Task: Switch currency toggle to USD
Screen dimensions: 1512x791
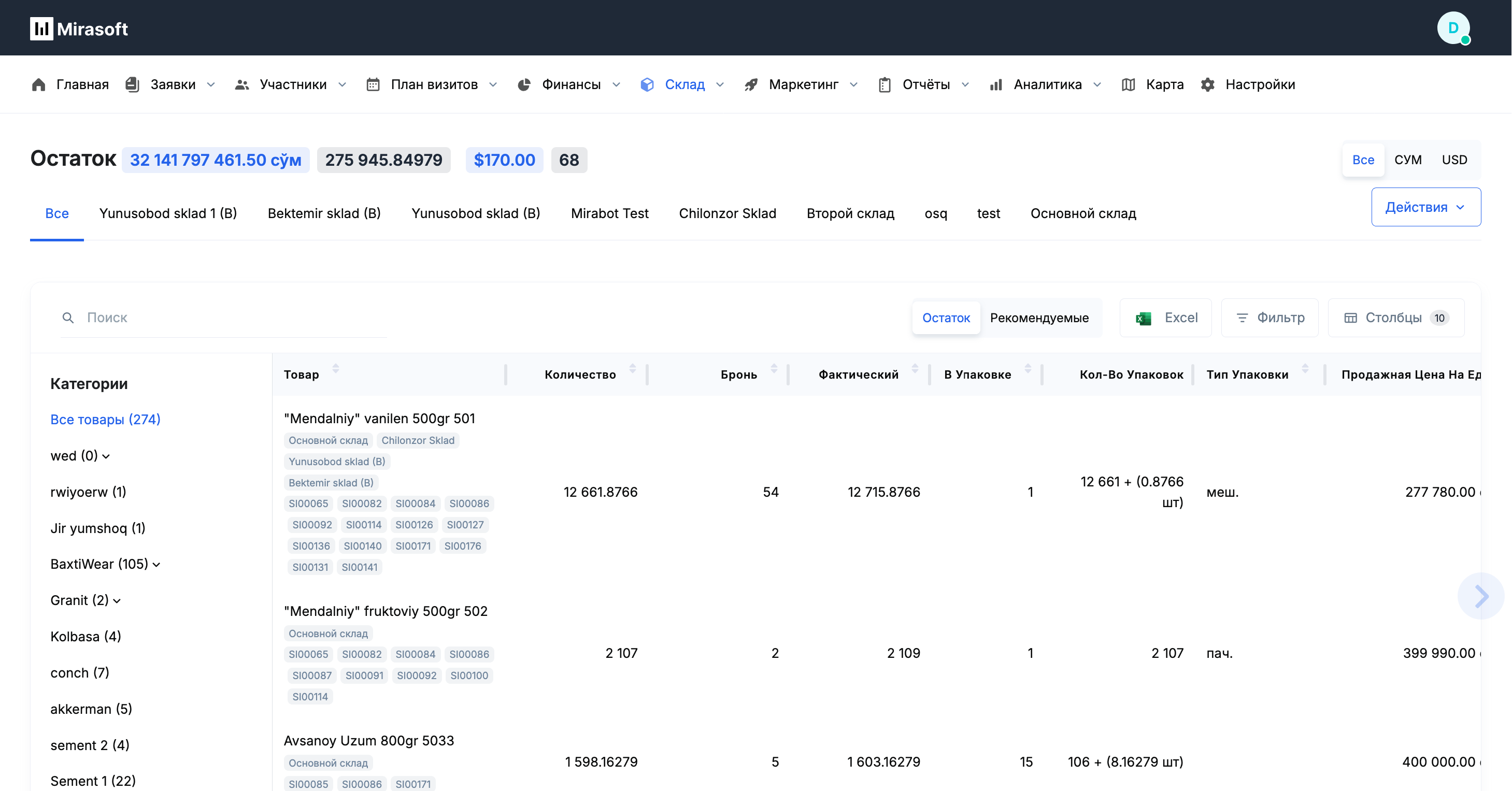Action: point(1454,160)
